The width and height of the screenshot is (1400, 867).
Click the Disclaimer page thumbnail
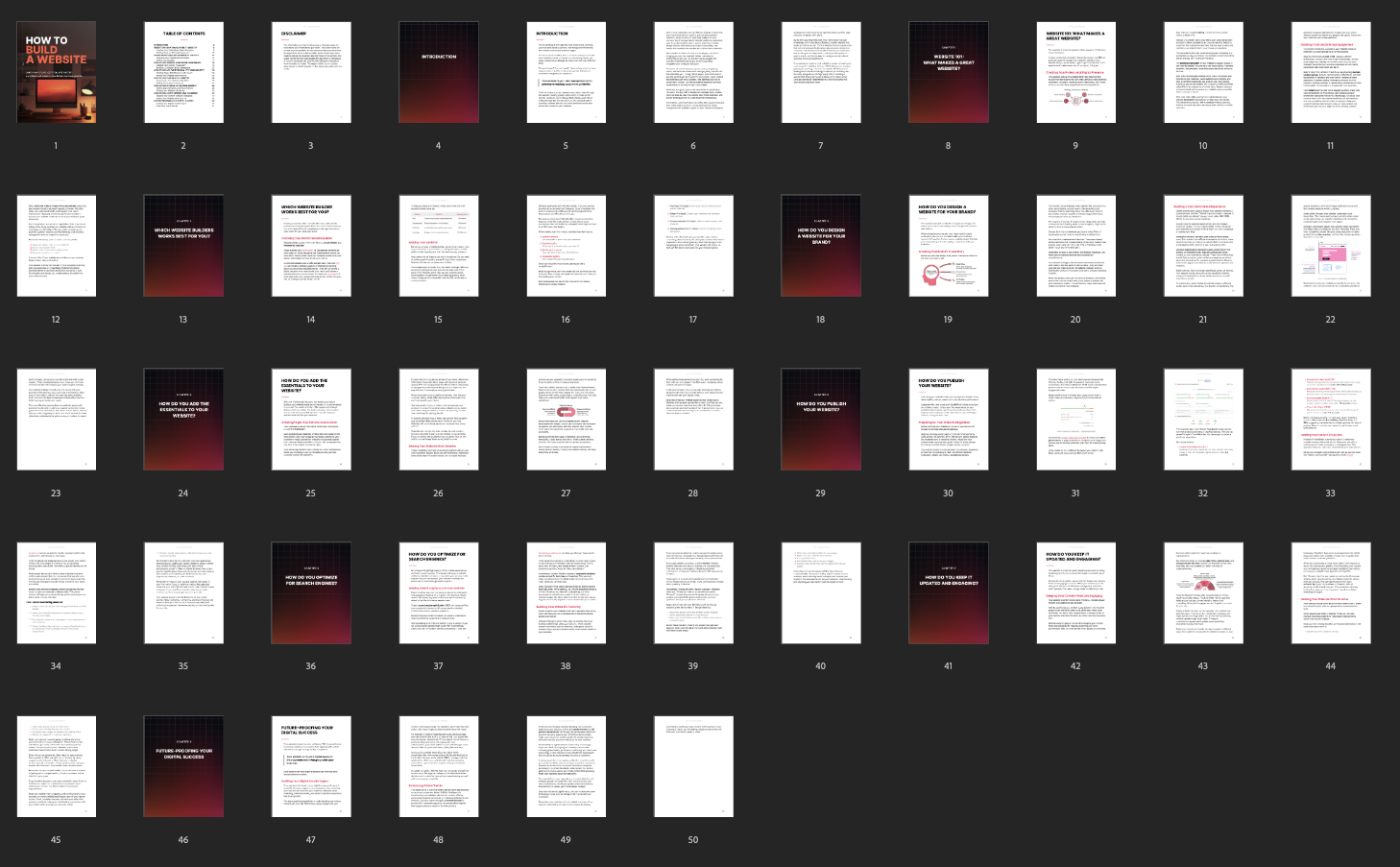point(310,73)
